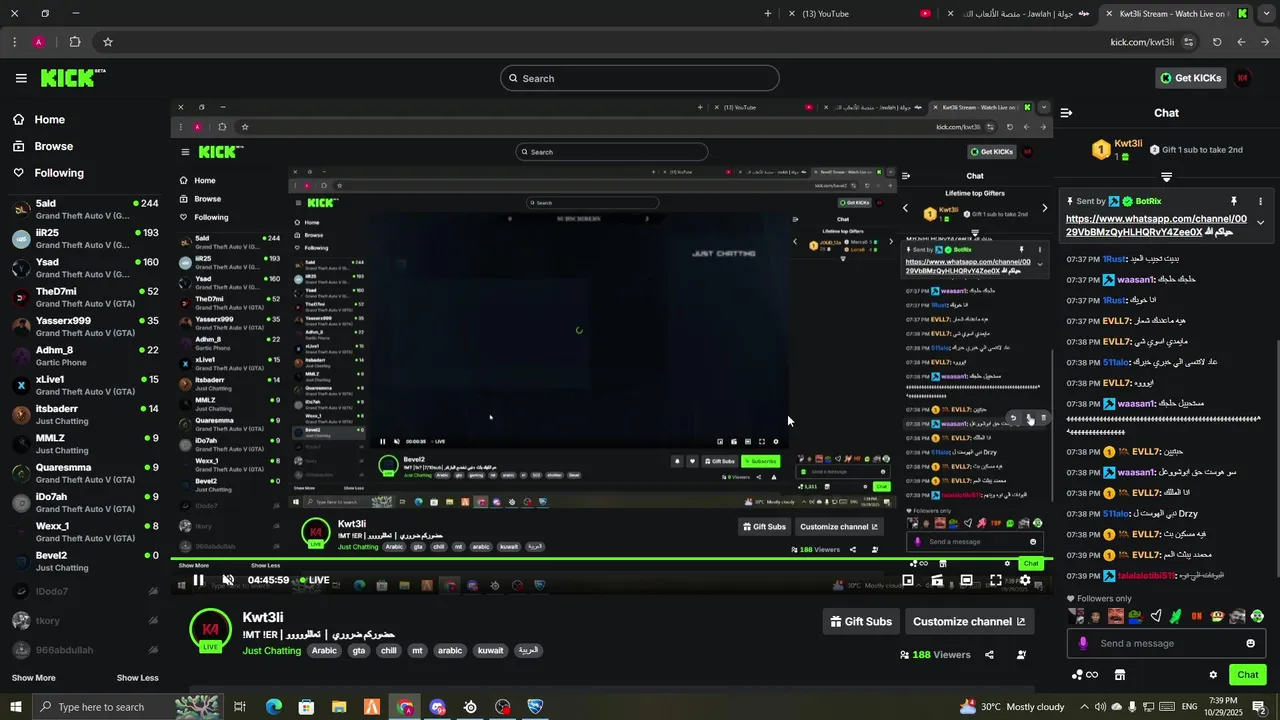This screenshot has height=720, width=1280.
Task: Open Kwt3li channel avatar with LIVE badge
Action: coord(210,630)
